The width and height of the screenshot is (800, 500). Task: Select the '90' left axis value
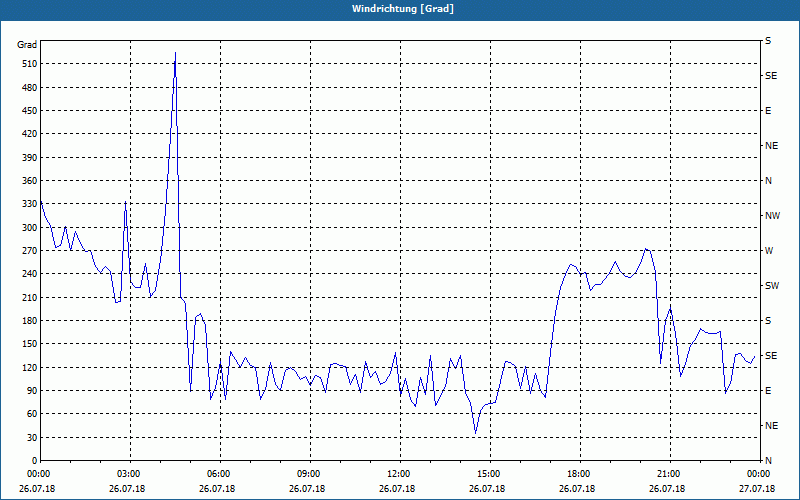tap(32, 391)
